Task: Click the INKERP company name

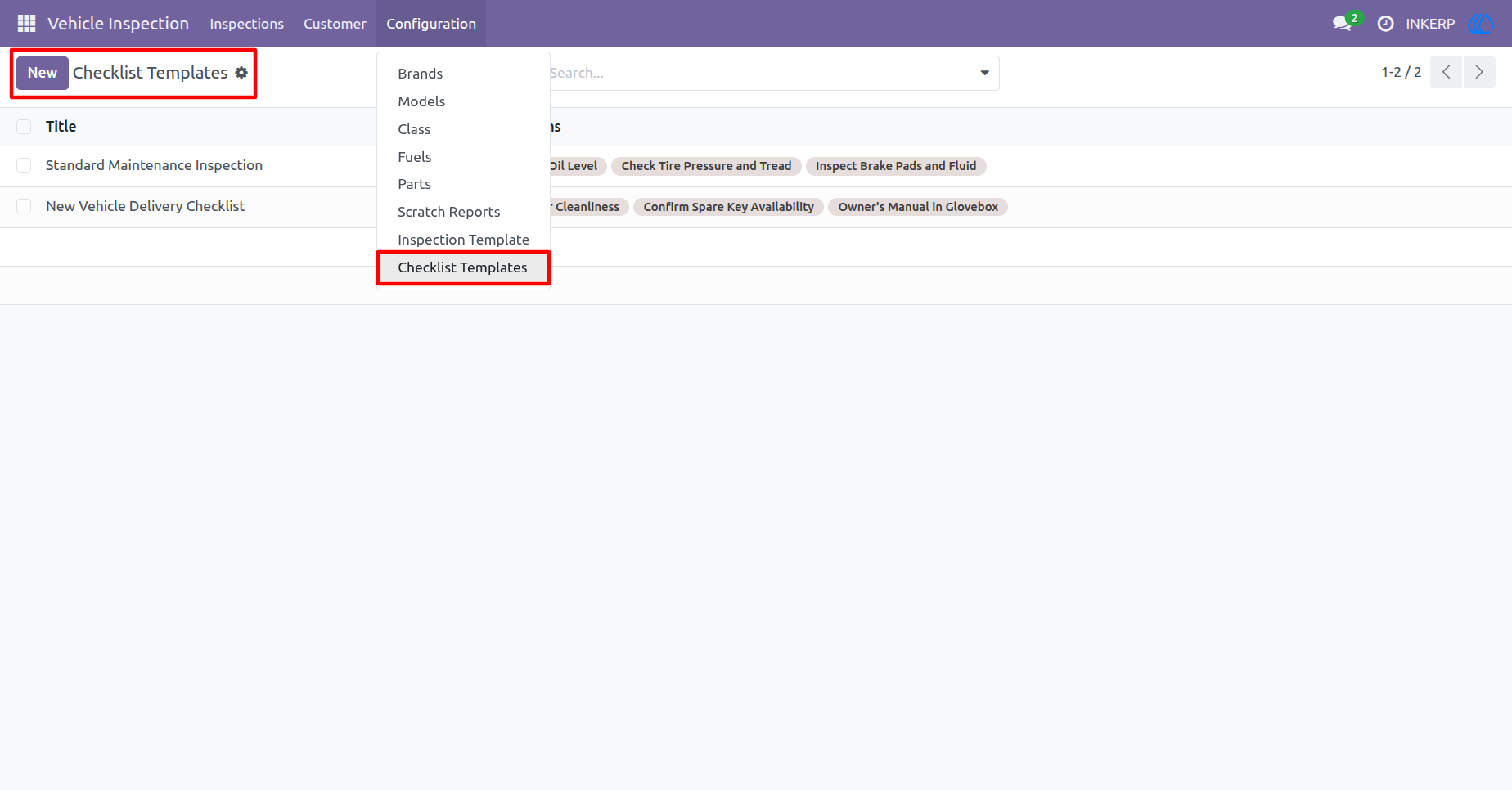Action: [x=1430, y=24]
